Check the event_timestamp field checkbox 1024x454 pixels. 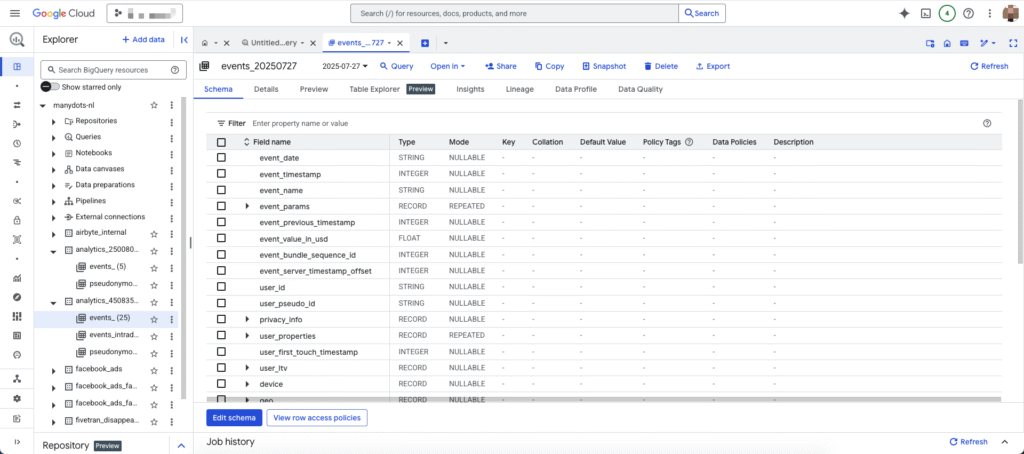tap(221, 174)
